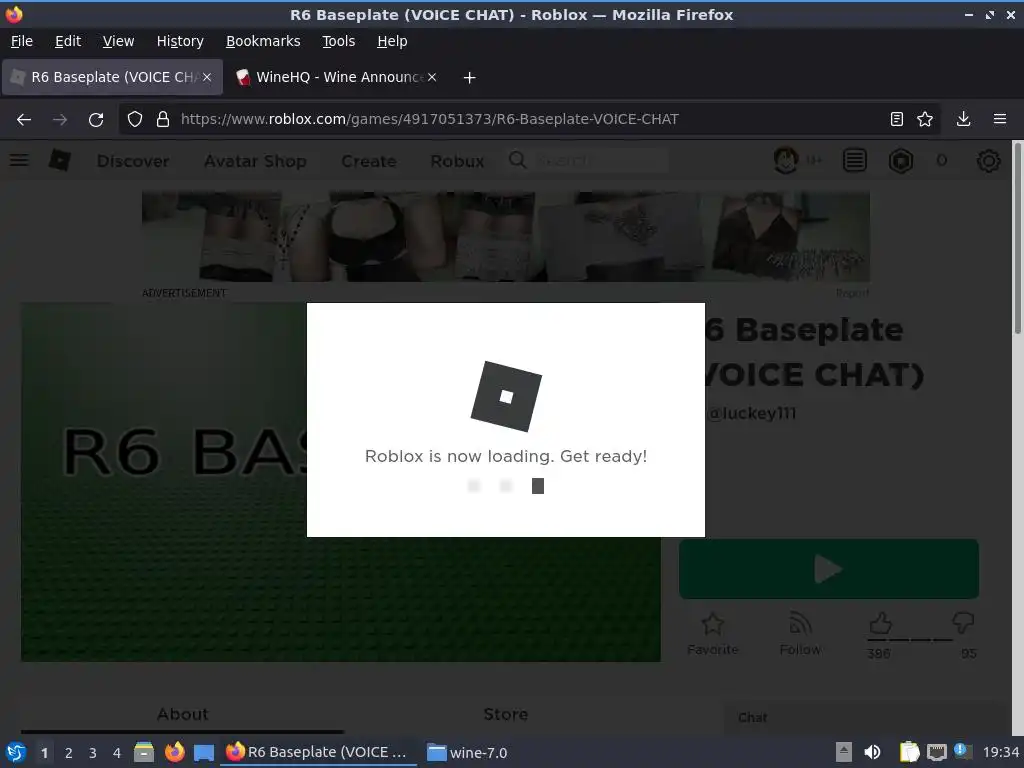The image size is (1024, 768).
Task: Click the taskbar clock showing 19:34
Action: coord(1000,752)
